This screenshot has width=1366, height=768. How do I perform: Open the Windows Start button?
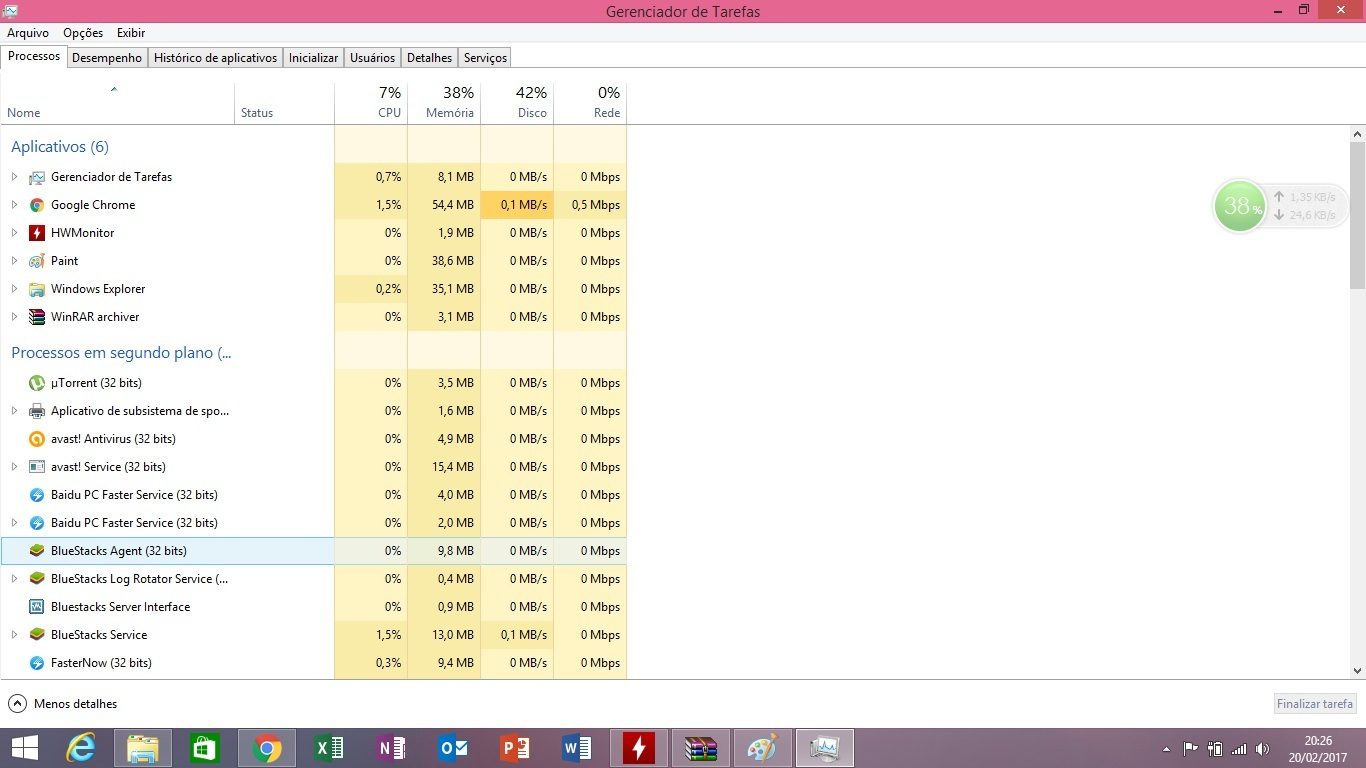coord(25,748)
